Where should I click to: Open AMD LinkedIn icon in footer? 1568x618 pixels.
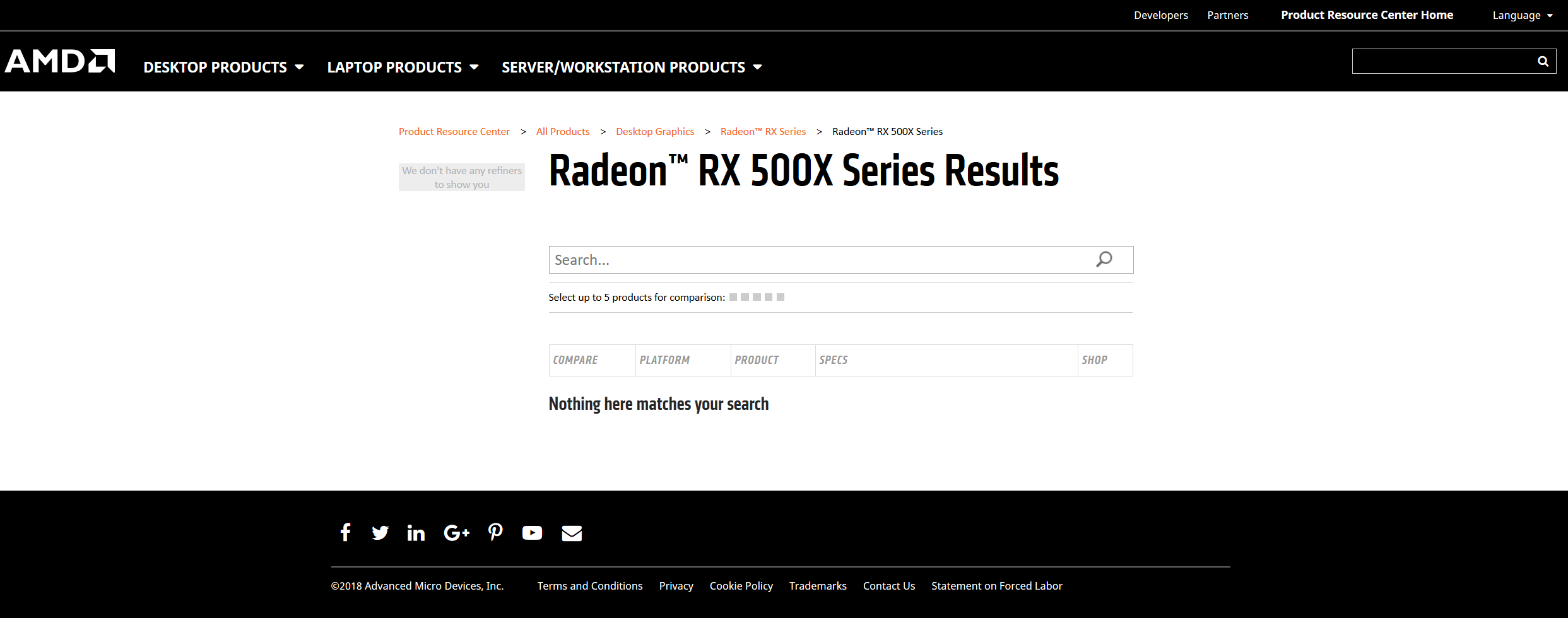click(416, 533)
